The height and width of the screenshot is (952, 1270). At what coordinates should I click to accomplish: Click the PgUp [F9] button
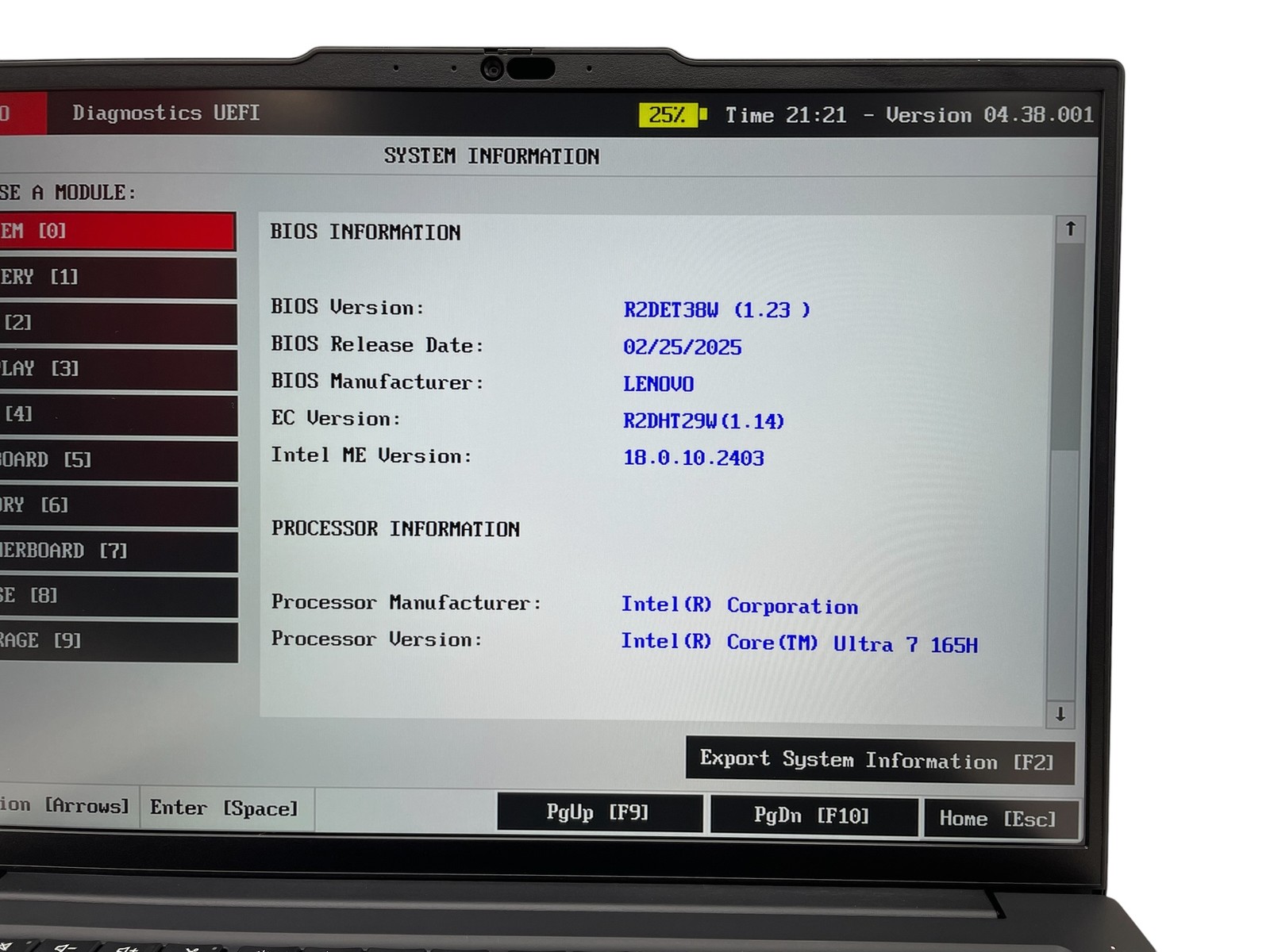tap(599, 812)
